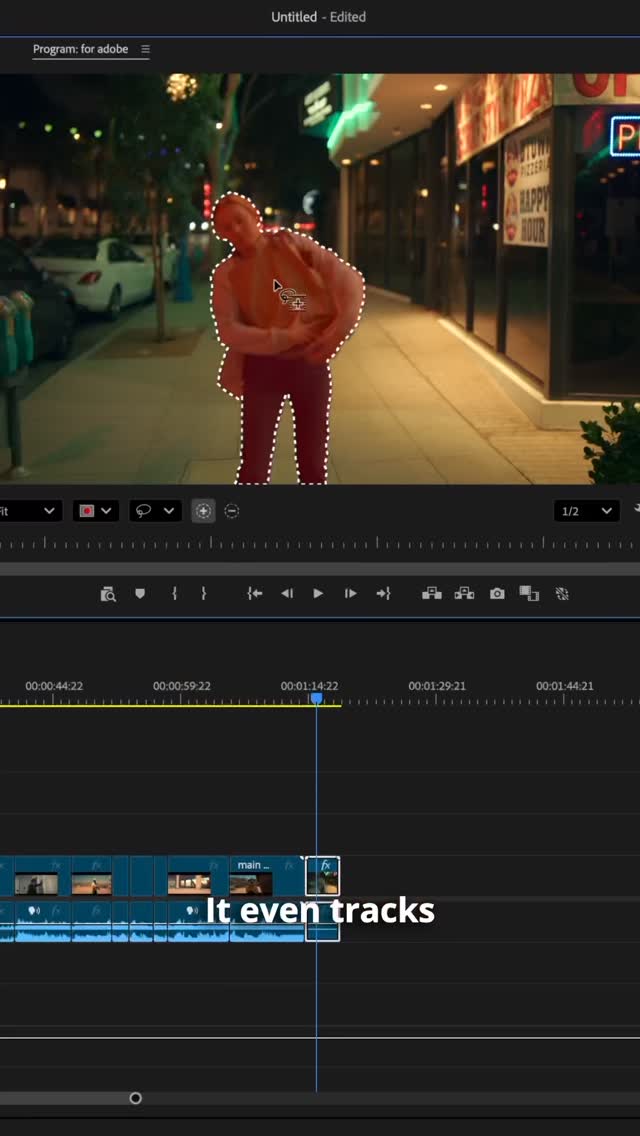Step forward one frame
This screenshot has height=1136, width=640.
(x=350, y=593)
